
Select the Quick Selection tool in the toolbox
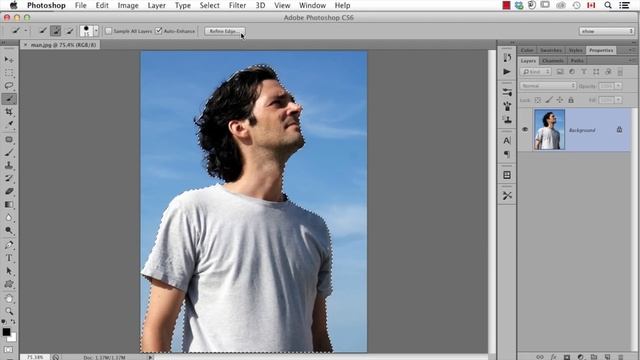point(9,99)
